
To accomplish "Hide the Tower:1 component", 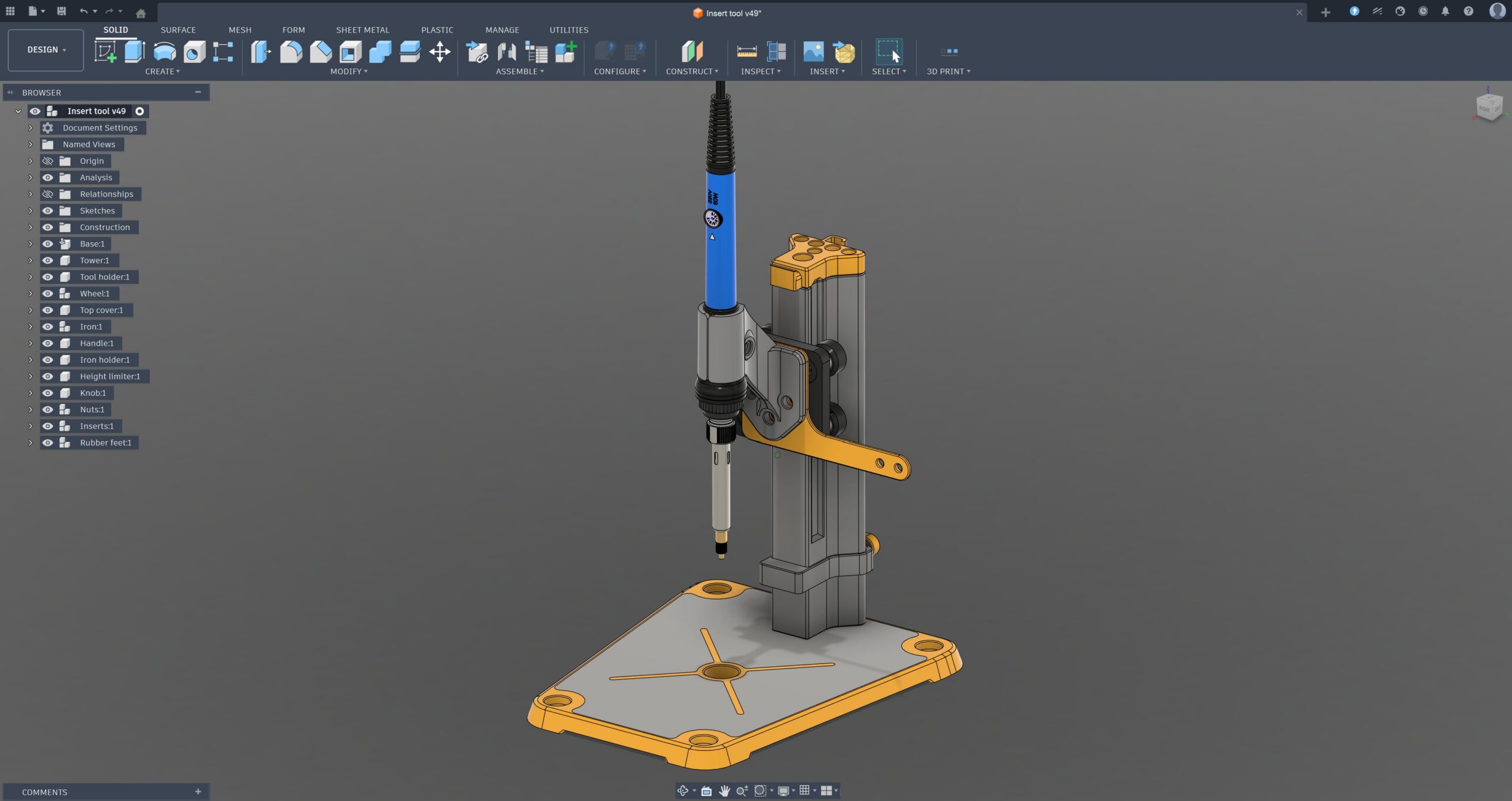I will [x=48, y=260].
